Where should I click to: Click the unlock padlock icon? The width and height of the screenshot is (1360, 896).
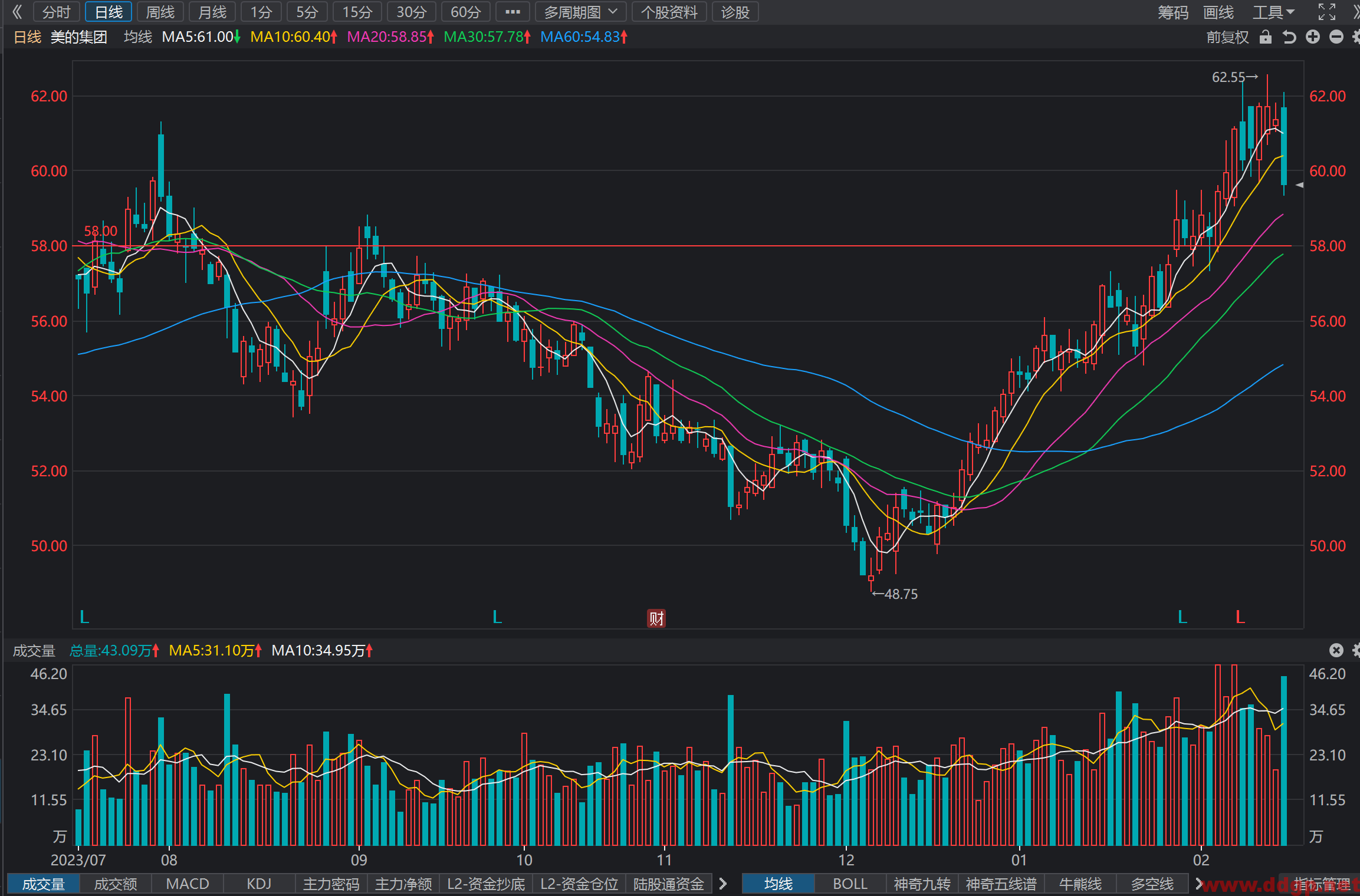1265,37
